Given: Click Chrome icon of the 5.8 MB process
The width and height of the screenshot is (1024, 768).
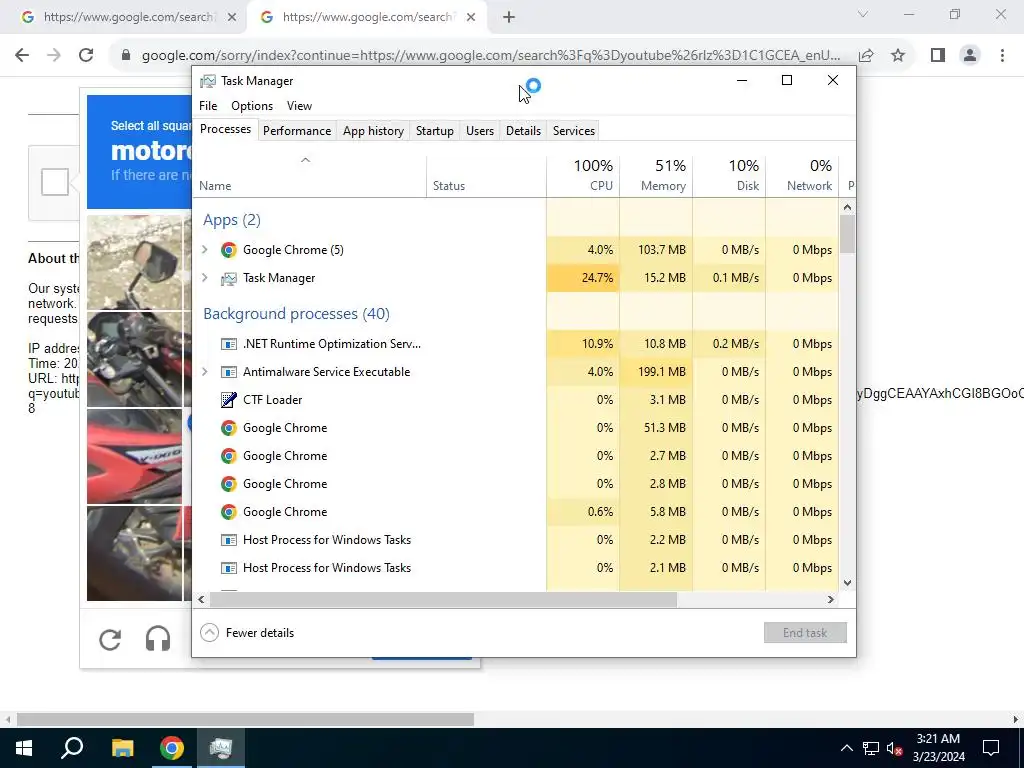Looking at the screenshot, I should point(229,512).
